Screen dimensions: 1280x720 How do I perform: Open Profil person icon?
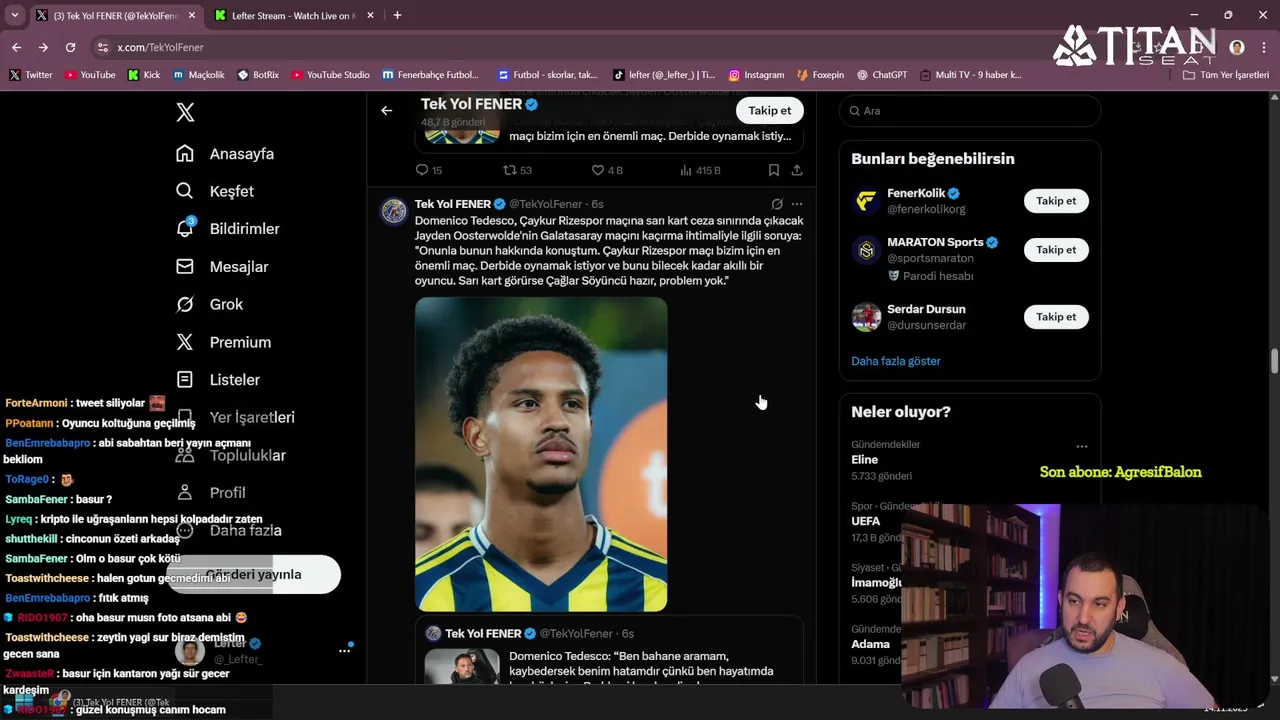coord(185,492)
